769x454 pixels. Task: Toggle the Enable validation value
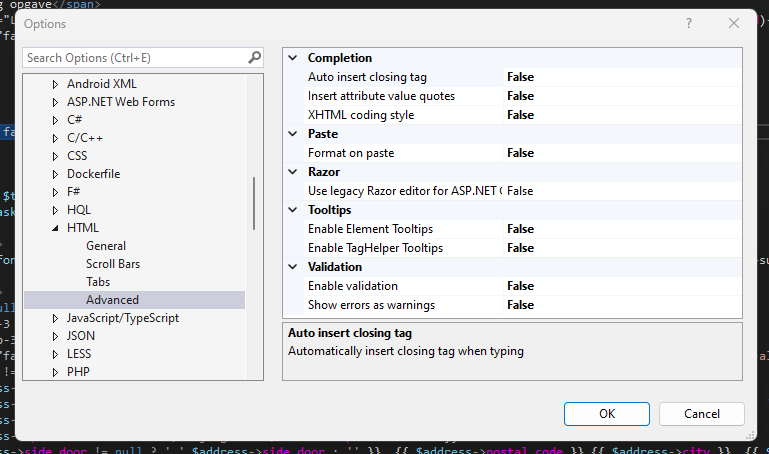[520, 286]
